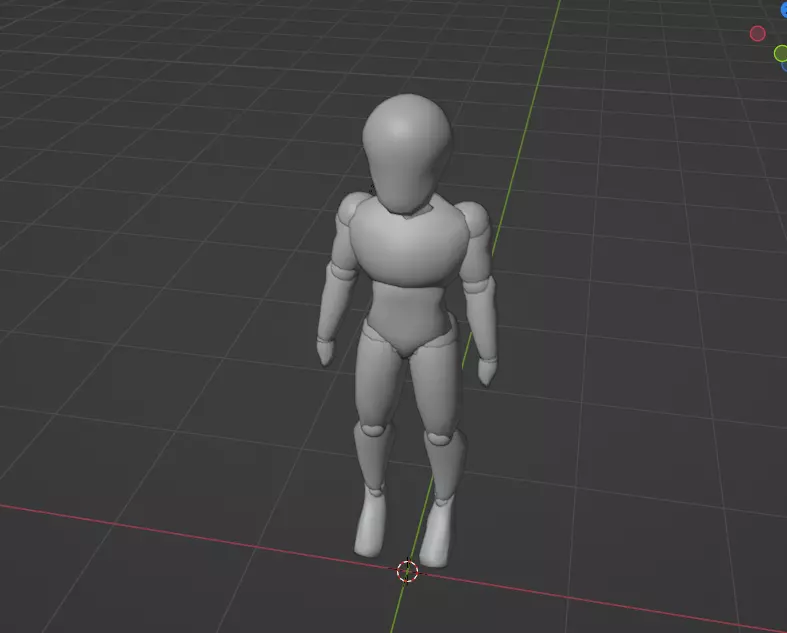Select the mannequin's chest piece
The width and height of the screenshot is (787, 633).
click(x=409, y=242)
